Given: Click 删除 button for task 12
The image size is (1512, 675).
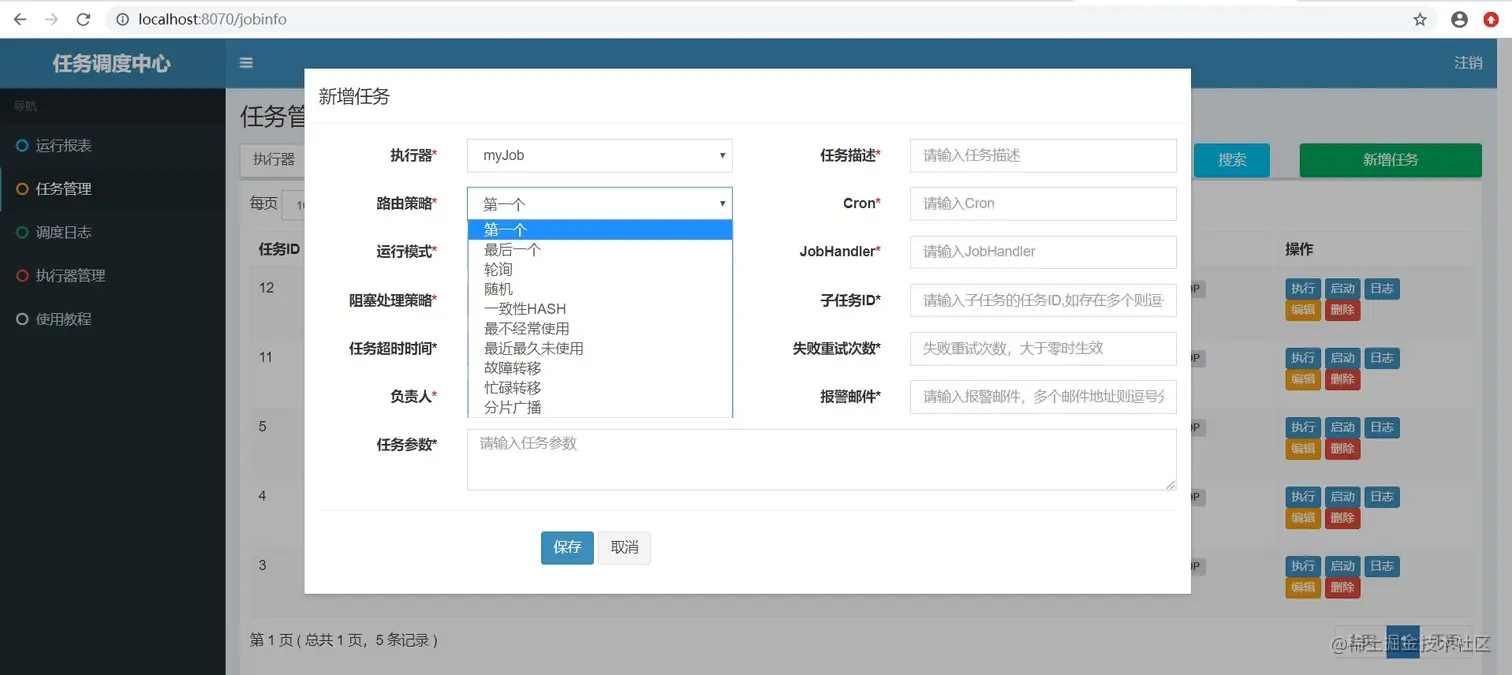Looking at the screenshot, I should (x=1342, y=310).
